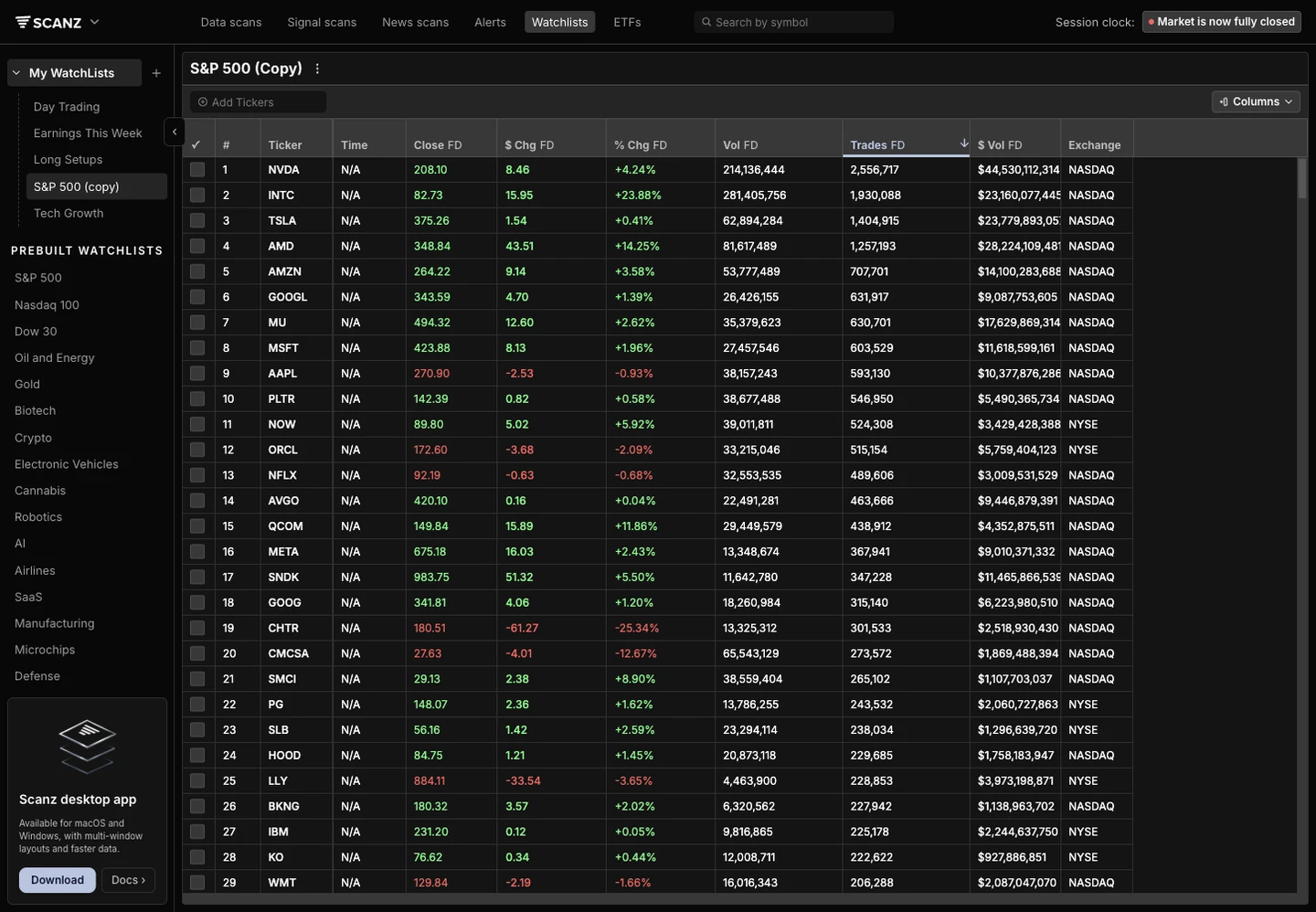Click the search magnifier icon
The width and height of the screenshot is (1316, 912).
pyautogui.click(x=706, y=22)
